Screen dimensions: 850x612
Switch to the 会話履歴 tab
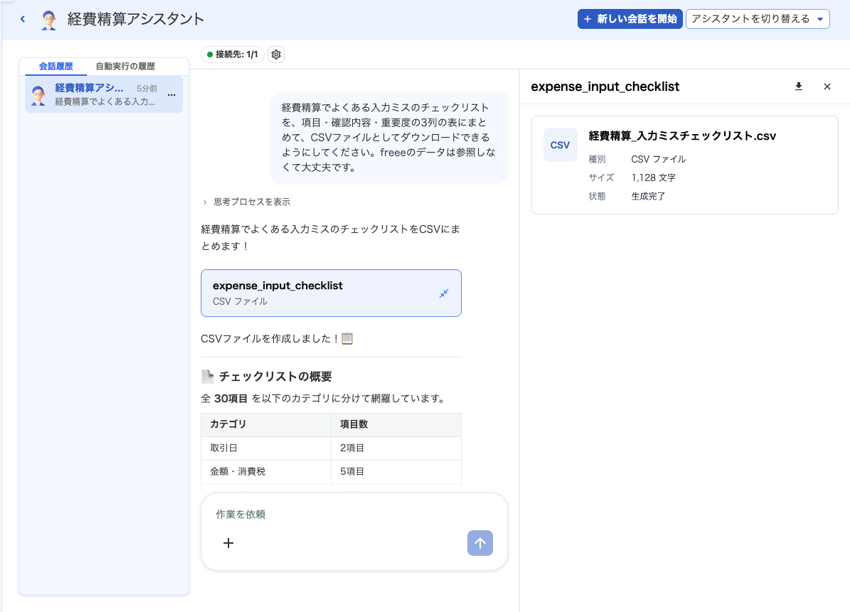click(55, 66)
